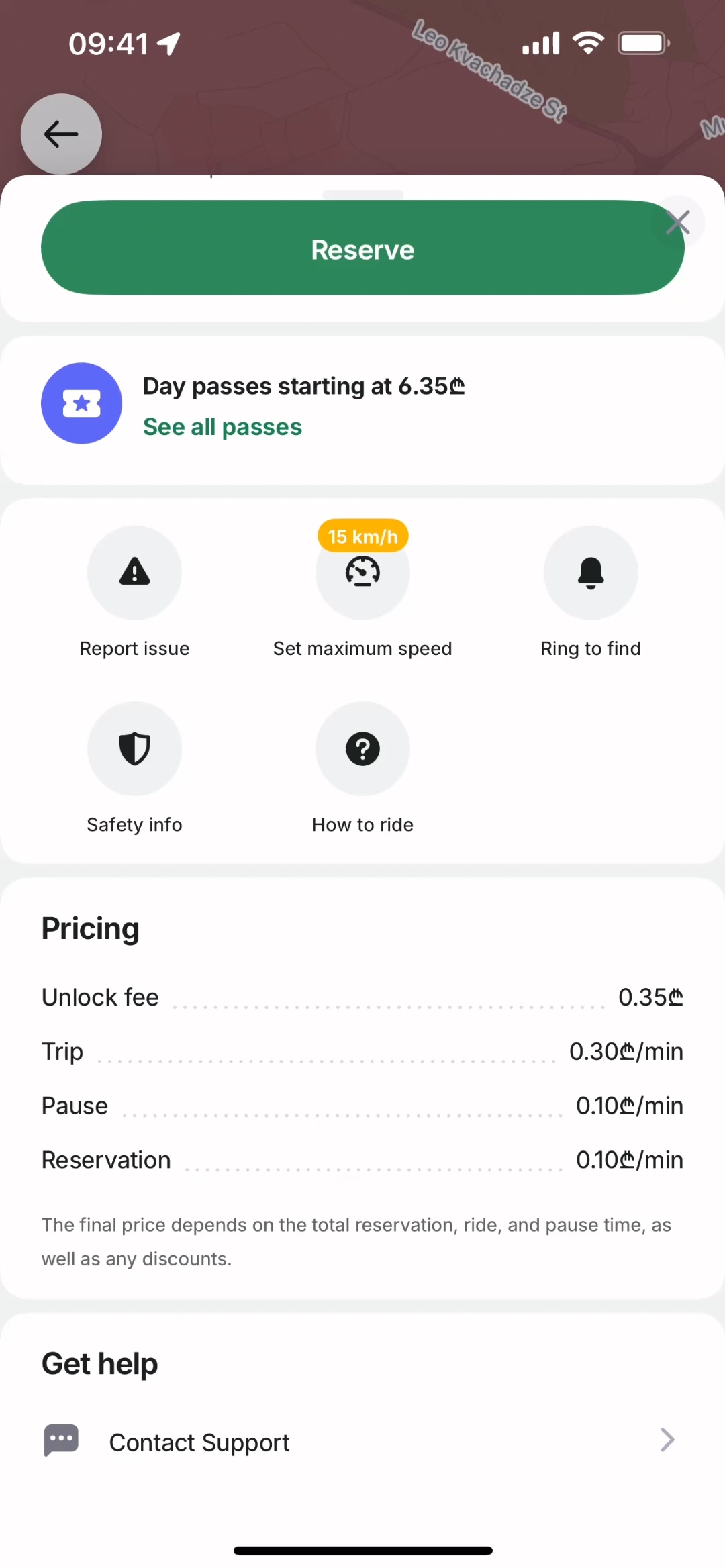The height and width of the screenshot is (1568, 725).
Task: Tap the blue day pass ticket icon
Action: click(82, 403)
